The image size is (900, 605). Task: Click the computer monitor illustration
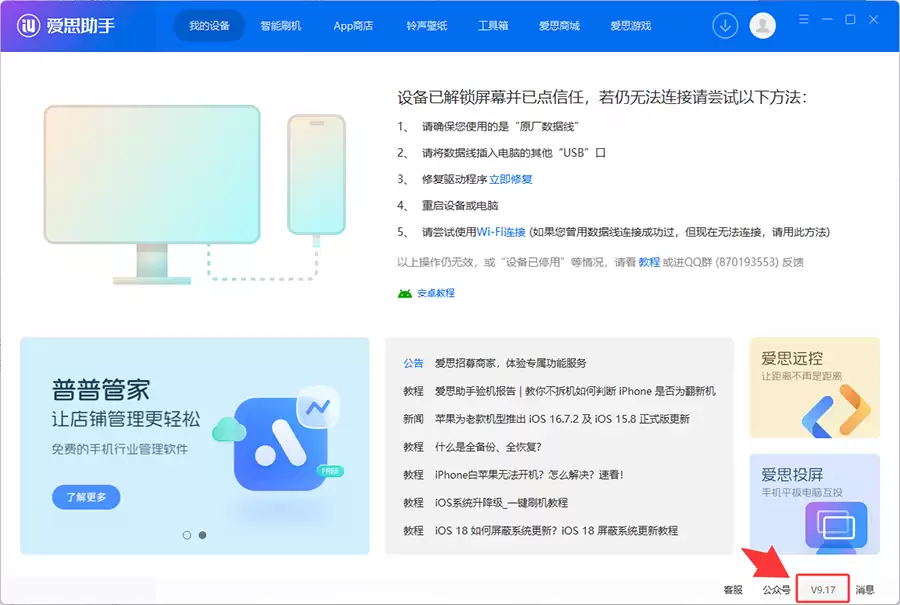(152, 195)
